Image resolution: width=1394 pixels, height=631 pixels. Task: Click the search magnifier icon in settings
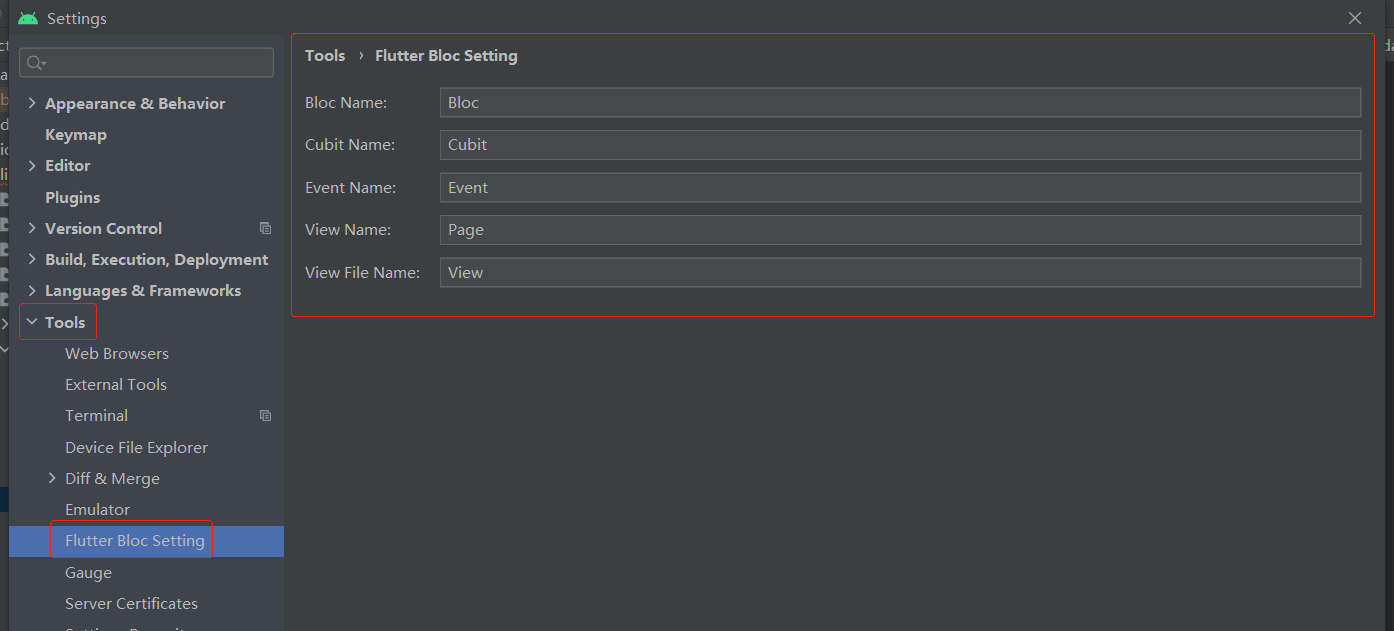click(36, 63)
